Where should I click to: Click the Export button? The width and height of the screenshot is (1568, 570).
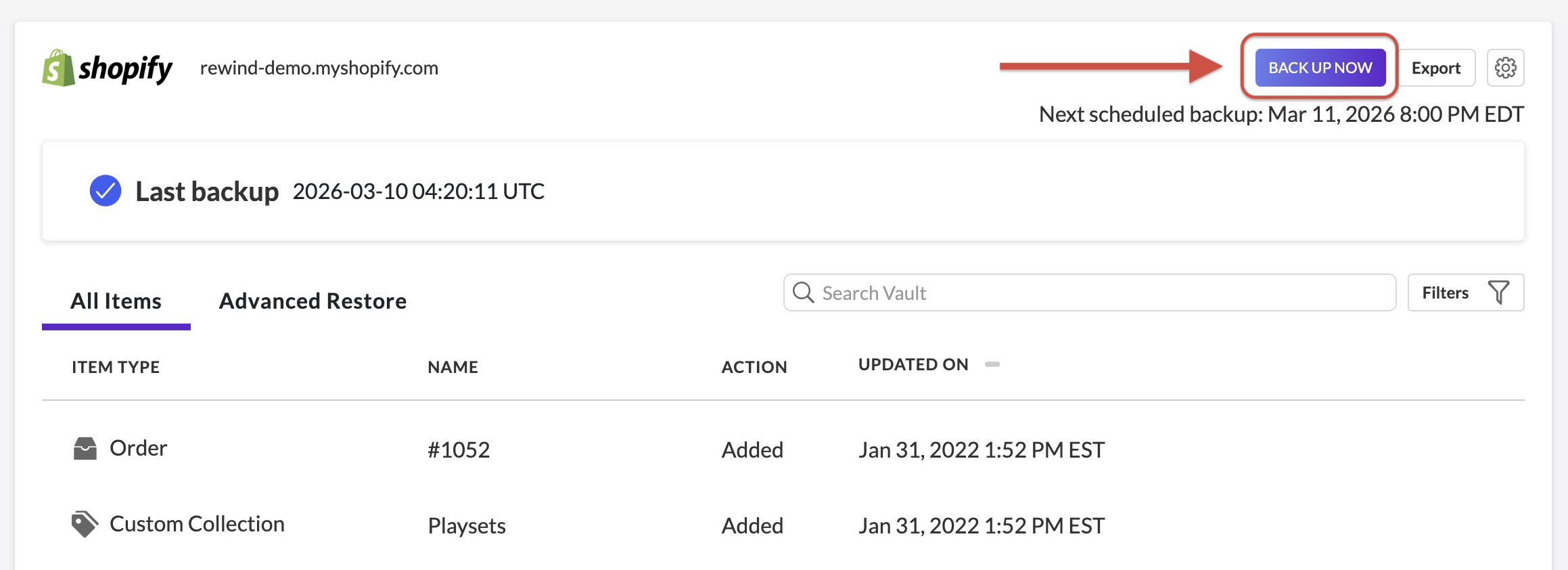click(1435, 67)
